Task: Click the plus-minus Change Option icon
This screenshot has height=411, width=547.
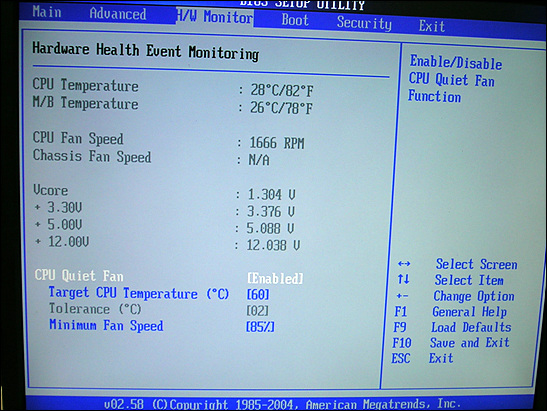Action: 402,296
